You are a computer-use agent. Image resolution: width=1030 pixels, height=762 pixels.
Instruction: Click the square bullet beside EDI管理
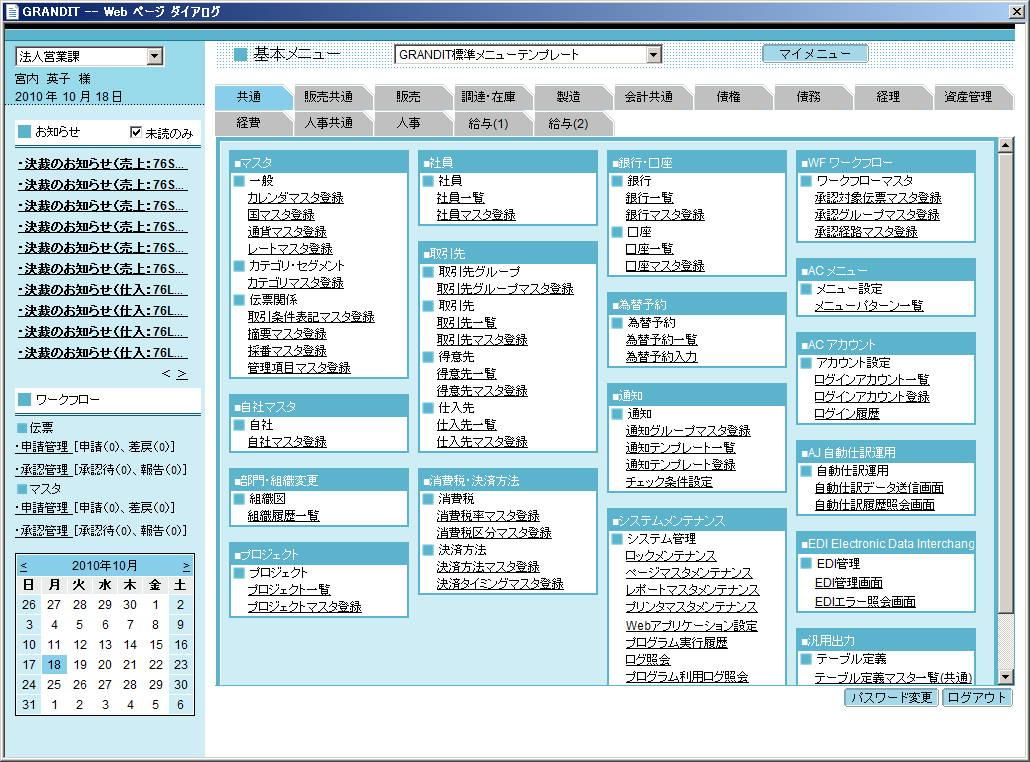(807, 564)
